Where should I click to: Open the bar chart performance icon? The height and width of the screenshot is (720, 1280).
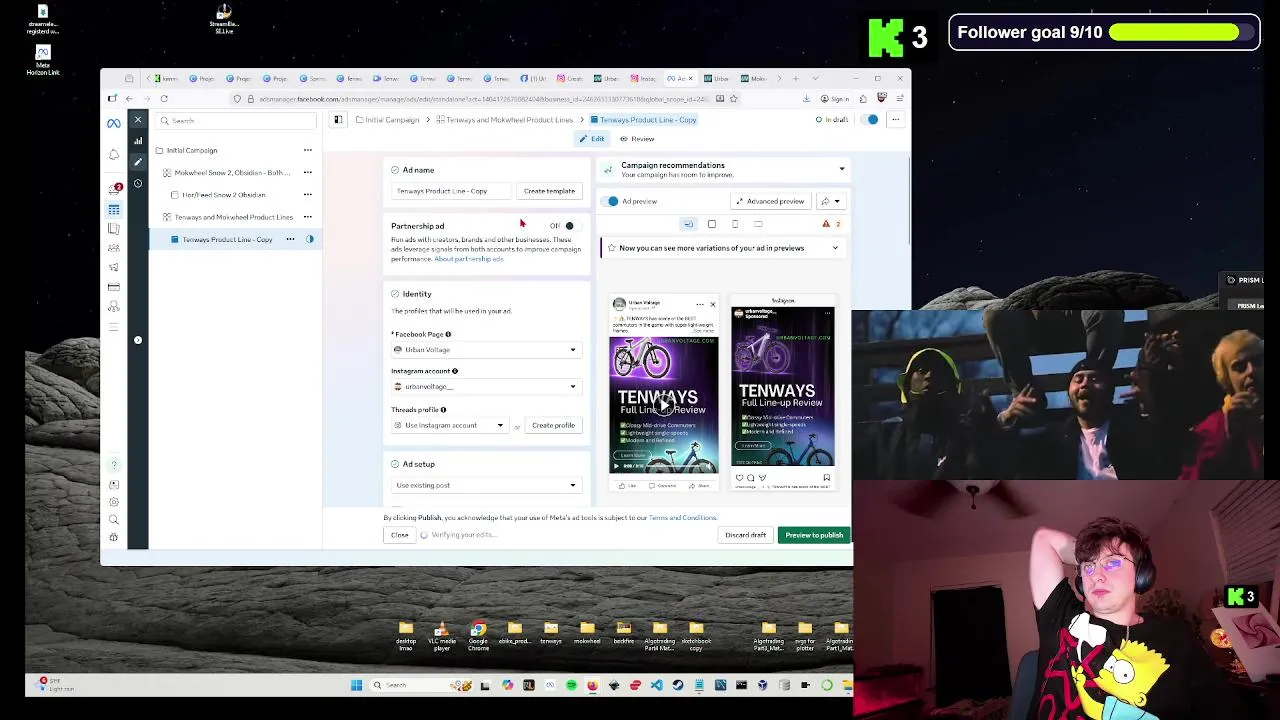(138, 141)
